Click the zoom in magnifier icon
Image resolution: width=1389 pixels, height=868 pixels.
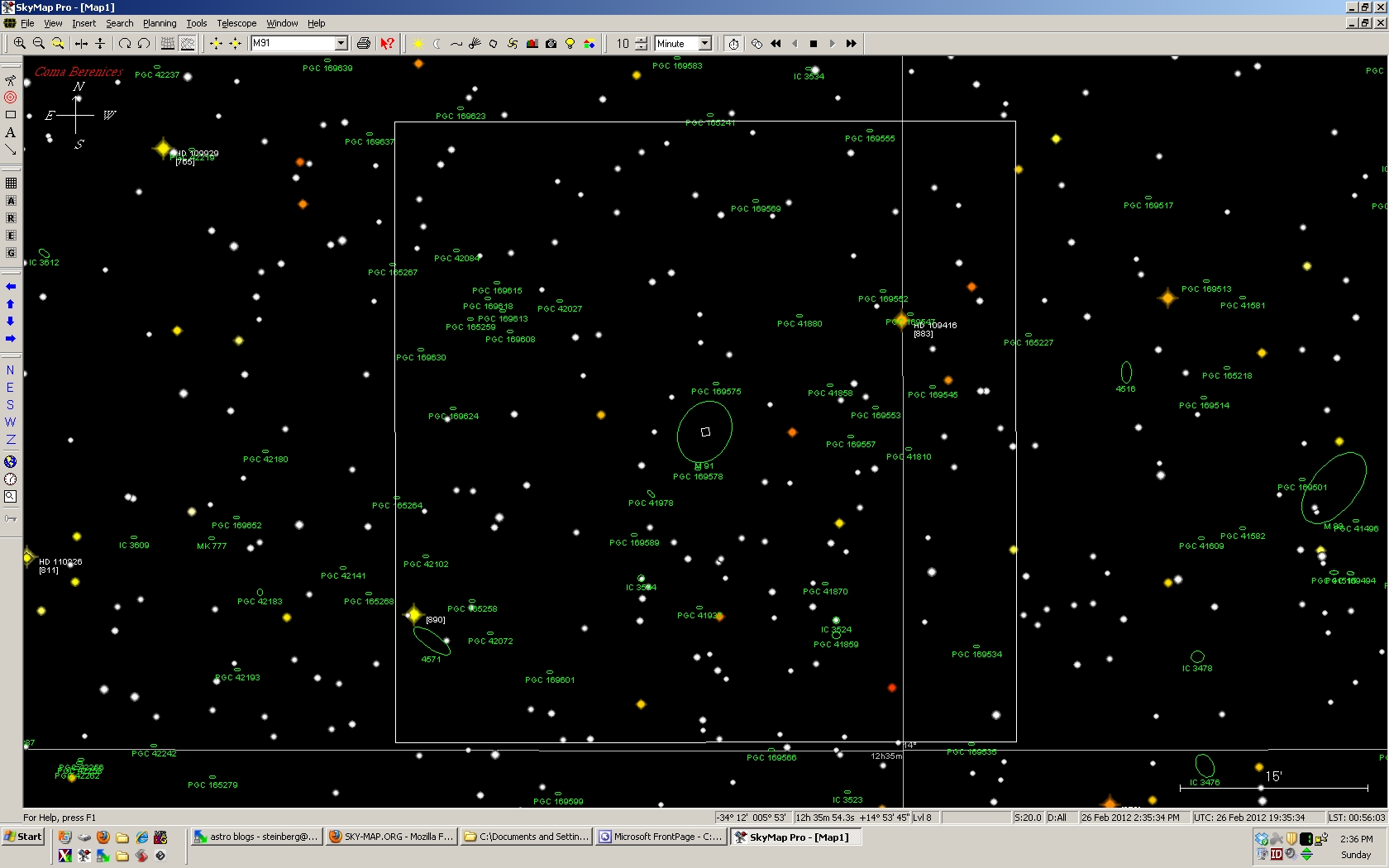(19, 43)
